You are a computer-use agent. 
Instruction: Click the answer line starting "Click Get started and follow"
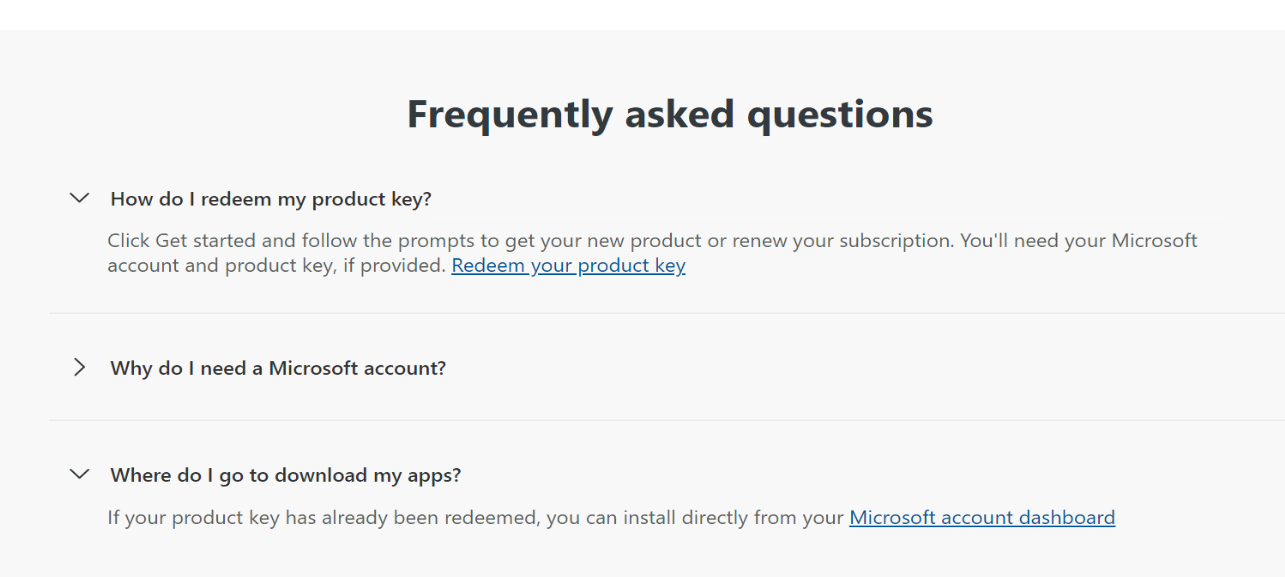coord(652,241)
